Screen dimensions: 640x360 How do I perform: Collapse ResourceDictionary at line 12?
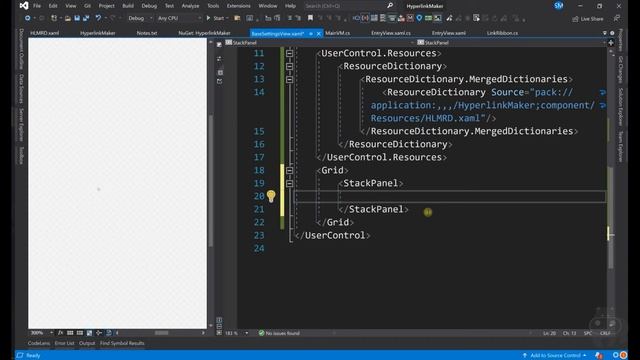289,66
